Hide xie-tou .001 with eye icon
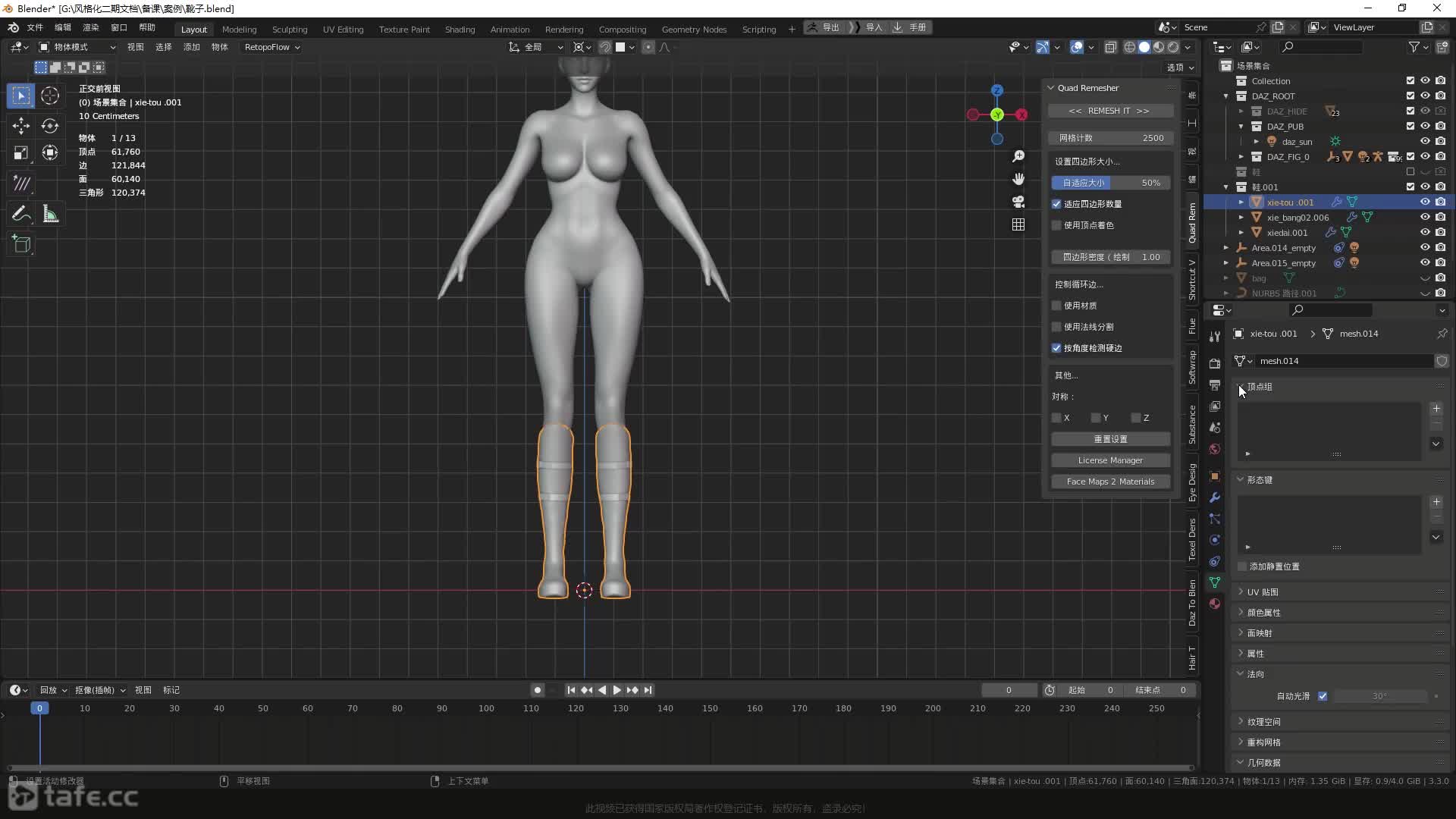Screen dimensions: 1456x819 pos(1425,202)
